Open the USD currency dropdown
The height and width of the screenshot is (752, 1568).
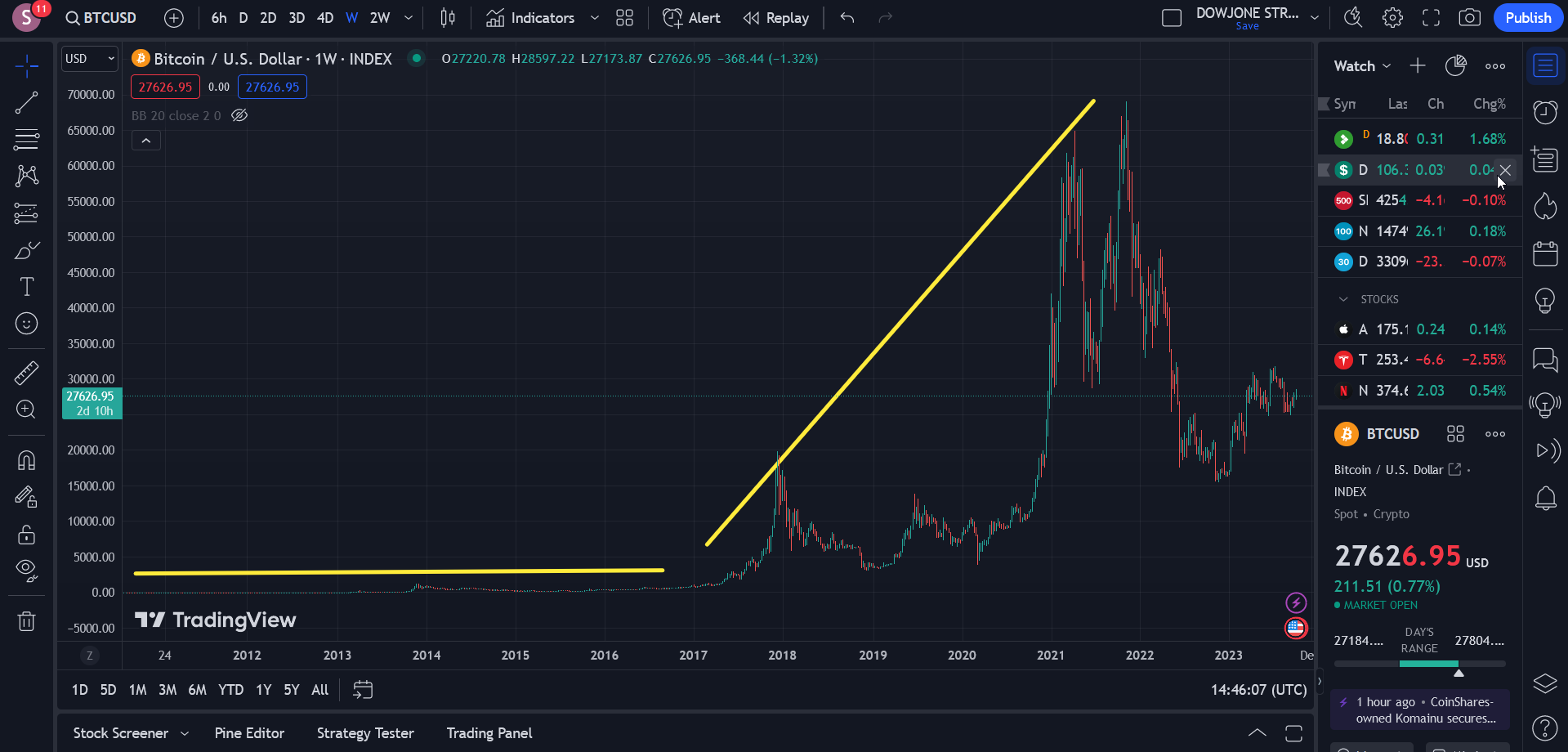tap(90, 59)
